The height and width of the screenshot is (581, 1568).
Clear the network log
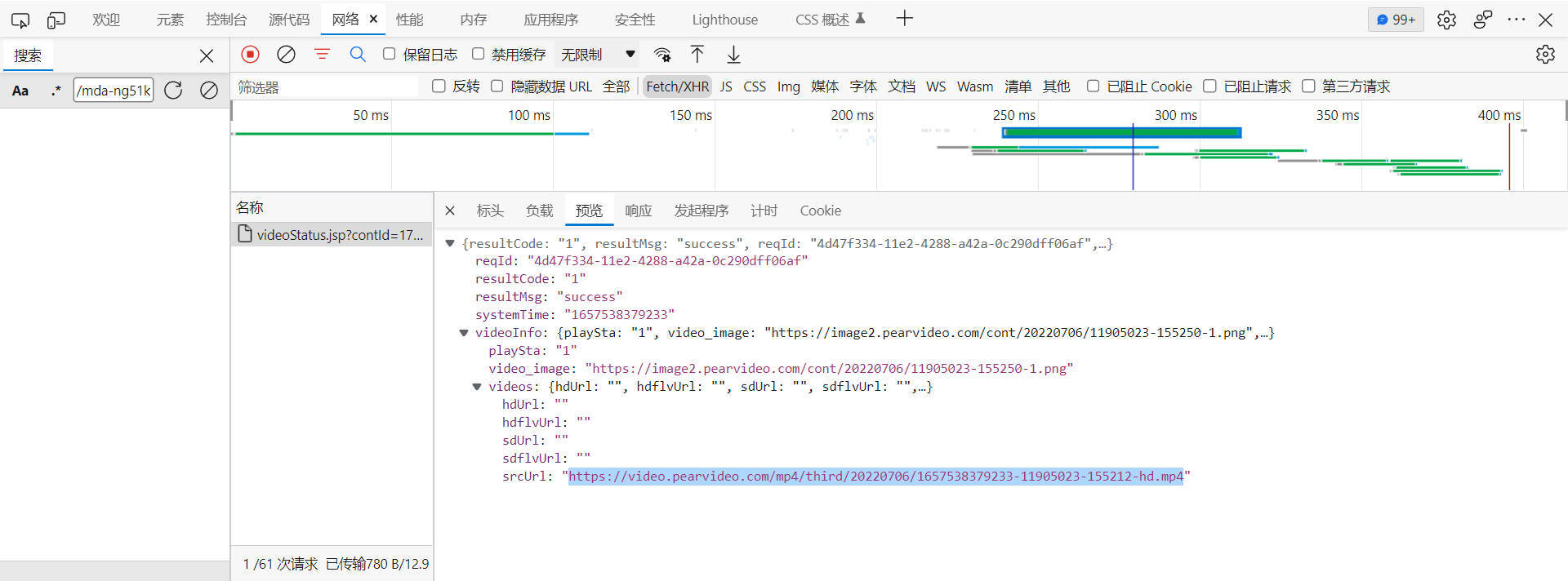pos(286,55)
